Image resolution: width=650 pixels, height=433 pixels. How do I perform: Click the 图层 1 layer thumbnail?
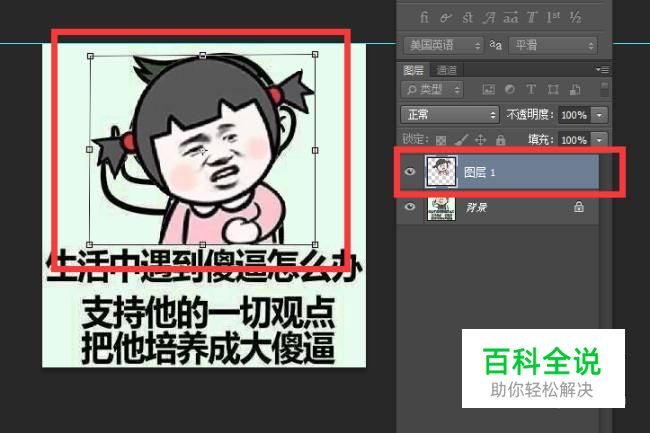click(441, 171)
